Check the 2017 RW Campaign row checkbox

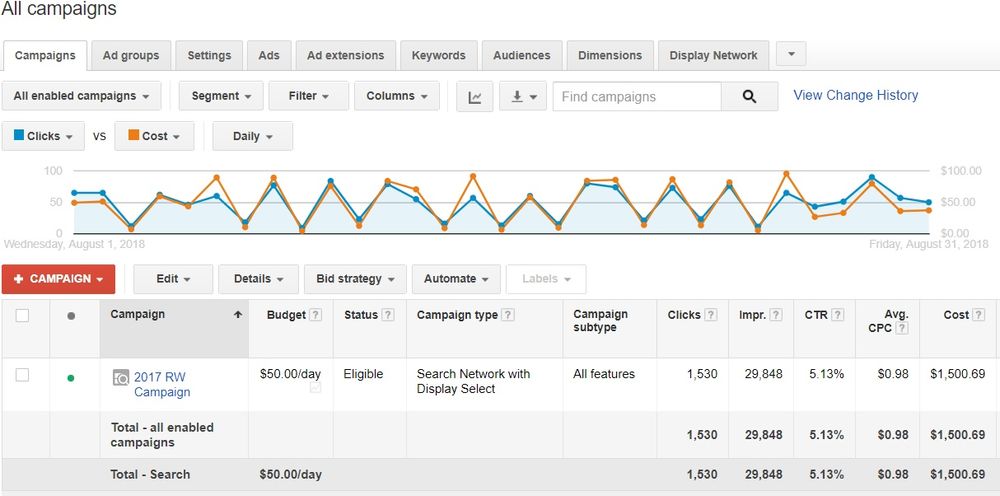pos(23,375)
